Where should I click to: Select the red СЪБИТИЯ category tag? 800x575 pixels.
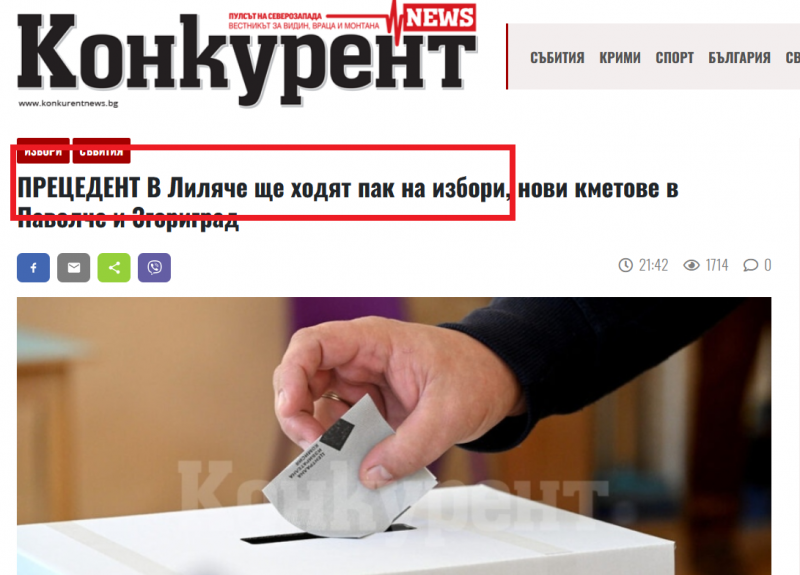pos(102,151)
